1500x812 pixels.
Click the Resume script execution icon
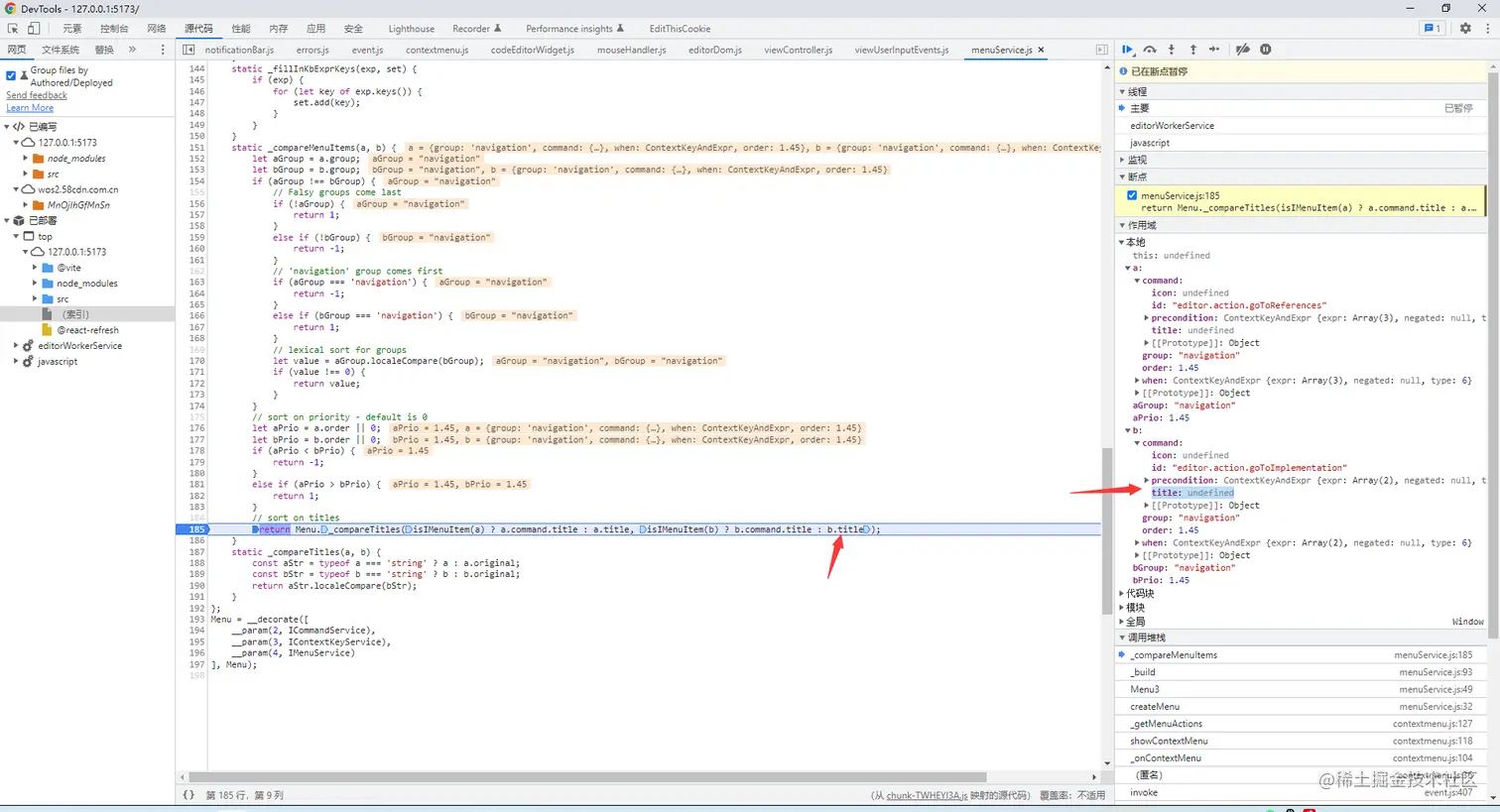[1128, 50]
